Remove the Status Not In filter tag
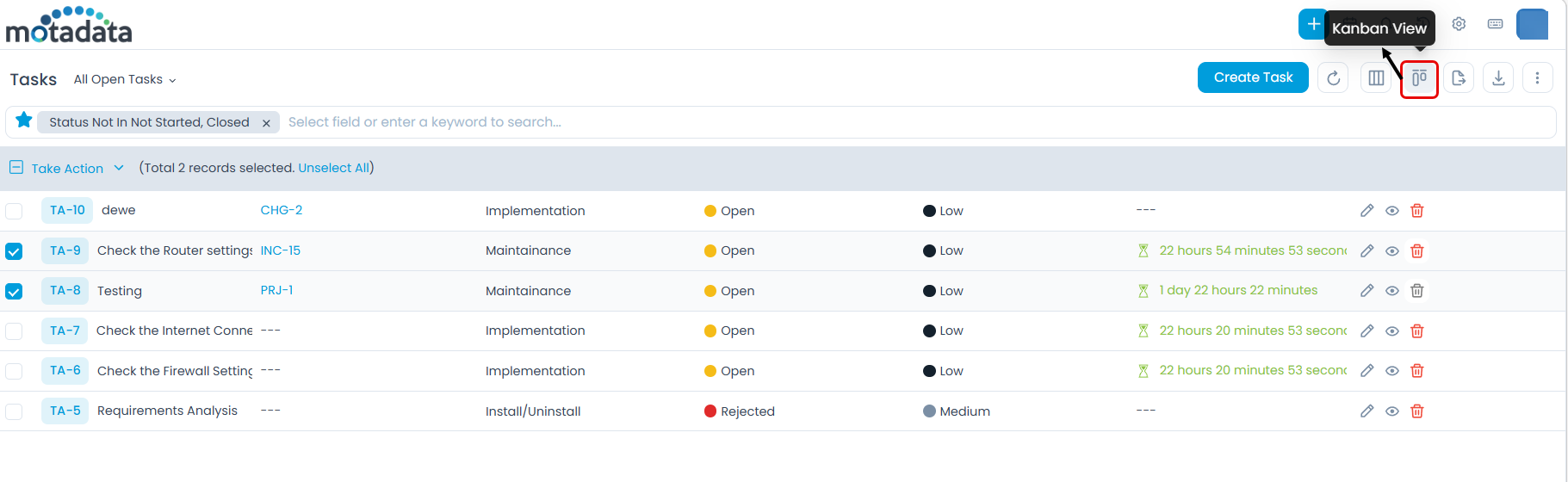This screenshot has width=1568, height=482. (x=266, y=123)
